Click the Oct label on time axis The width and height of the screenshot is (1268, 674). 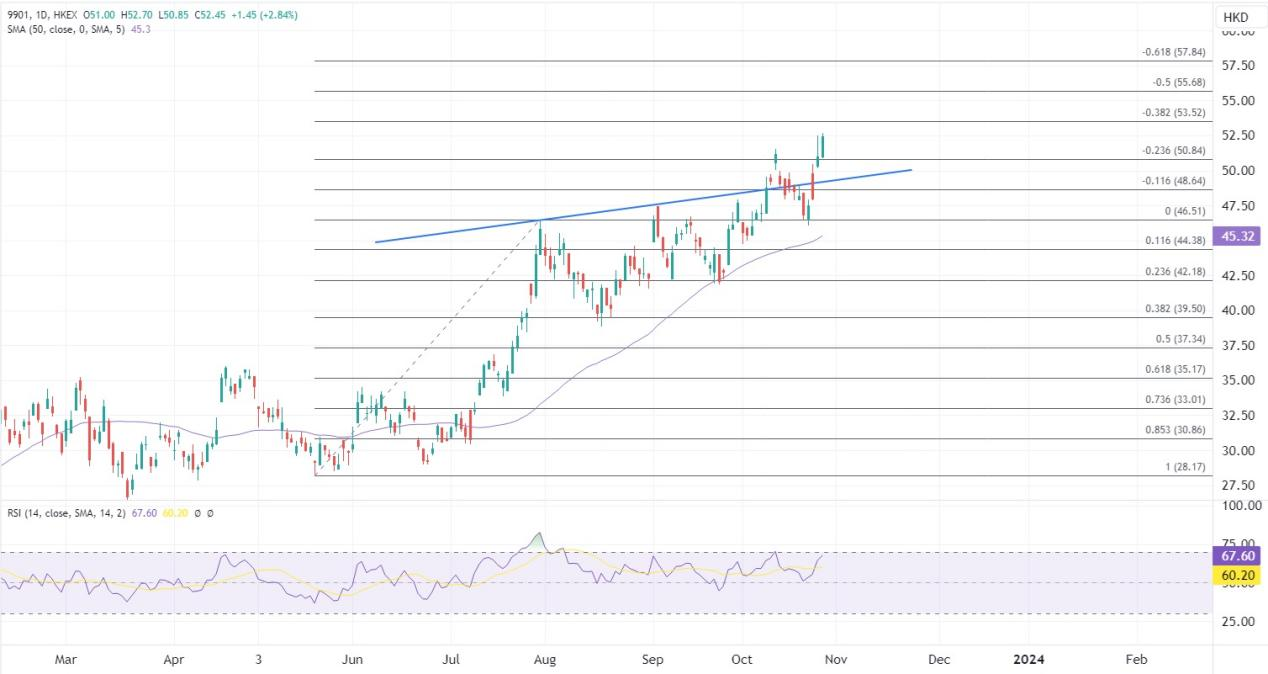tap(741, 660)
